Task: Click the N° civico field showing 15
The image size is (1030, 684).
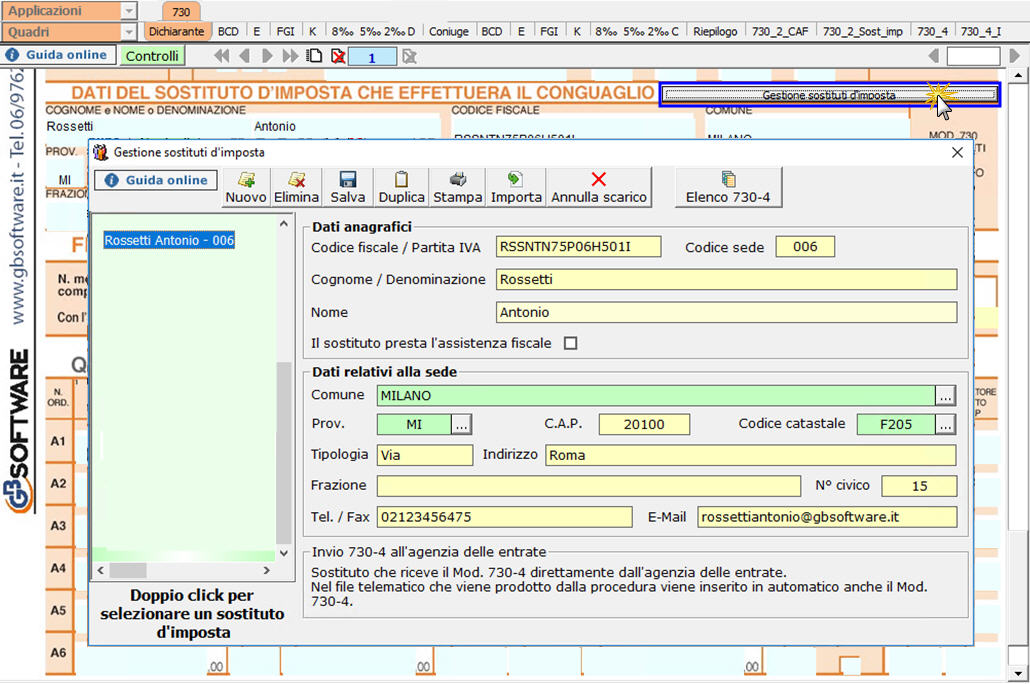Action: (919, 486)
